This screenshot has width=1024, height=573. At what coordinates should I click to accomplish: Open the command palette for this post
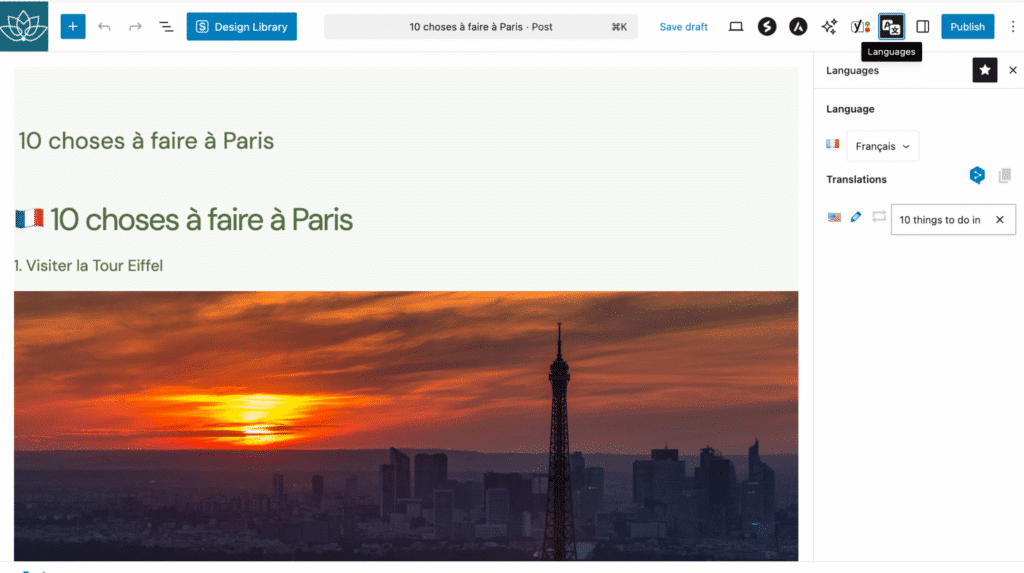(x=480, y=27)
